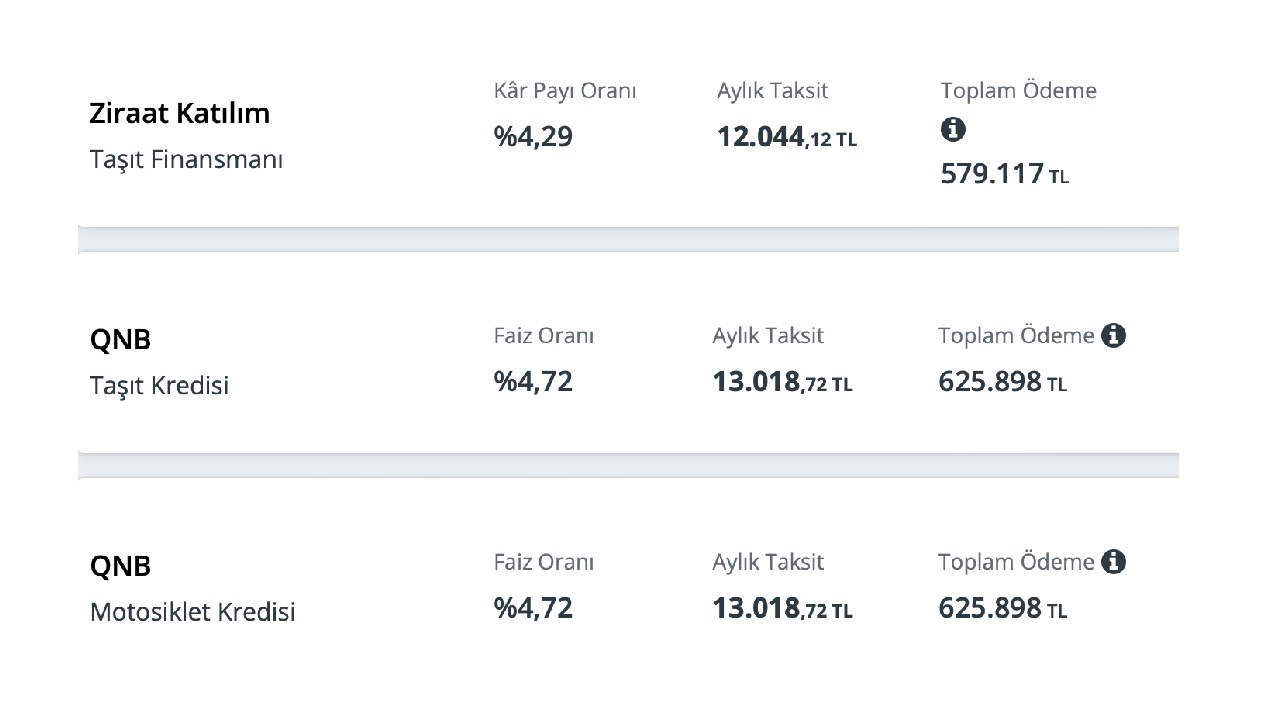1280x720 pixels.
Task: Click the Kâr Payı Oranı label
Action: (565, 91)
